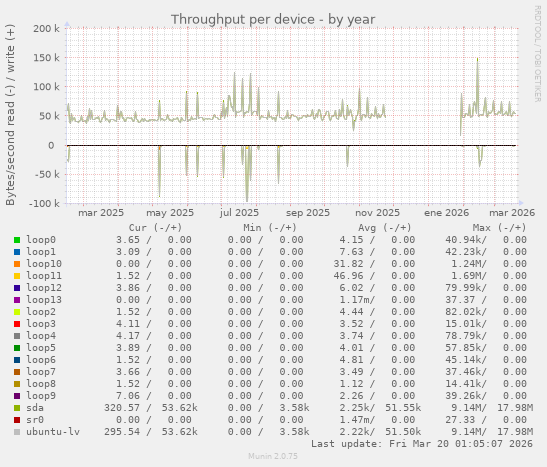This screenshot has width=547, height=467.
Task: Select the loop13 device label
Action: click(x=44, y=300)
